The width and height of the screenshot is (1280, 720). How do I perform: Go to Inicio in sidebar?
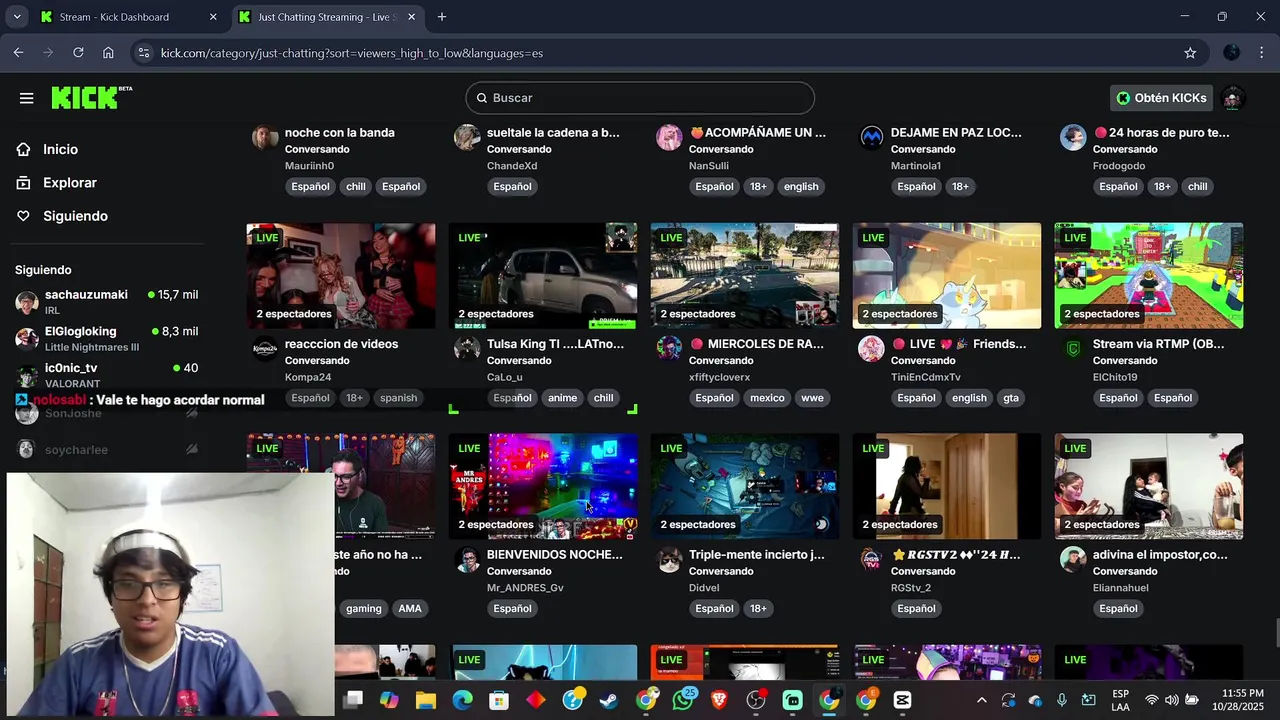(60, 149)
